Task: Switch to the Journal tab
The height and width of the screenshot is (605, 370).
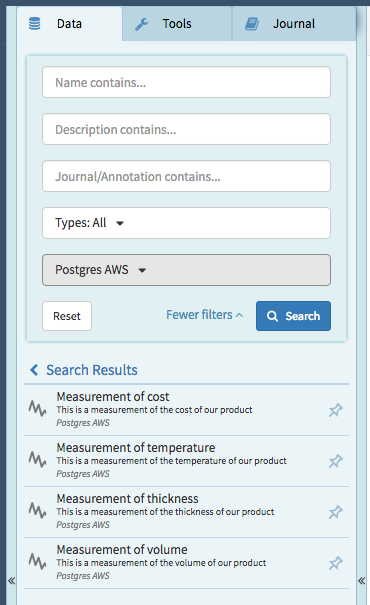Action: tap(294, 24)
